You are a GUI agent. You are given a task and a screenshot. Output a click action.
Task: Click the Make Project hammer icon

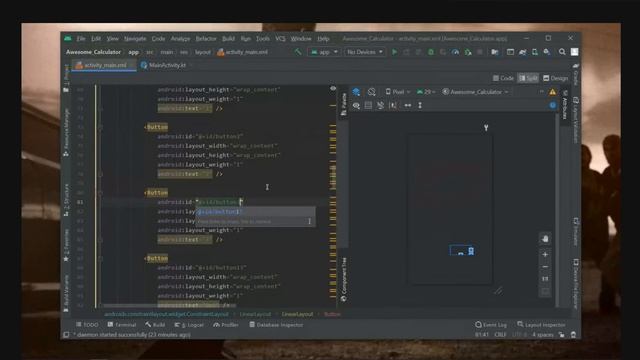click(x=298, y=52)
